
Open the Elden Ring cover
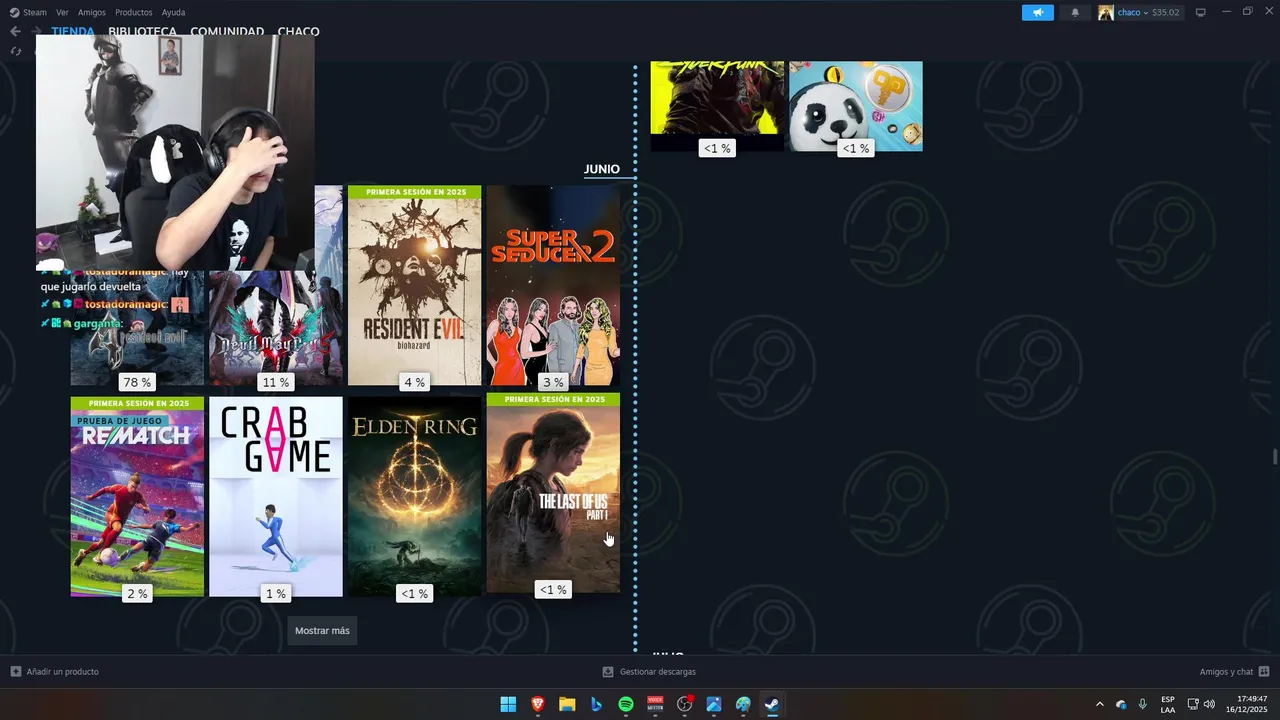click(414, 496)
